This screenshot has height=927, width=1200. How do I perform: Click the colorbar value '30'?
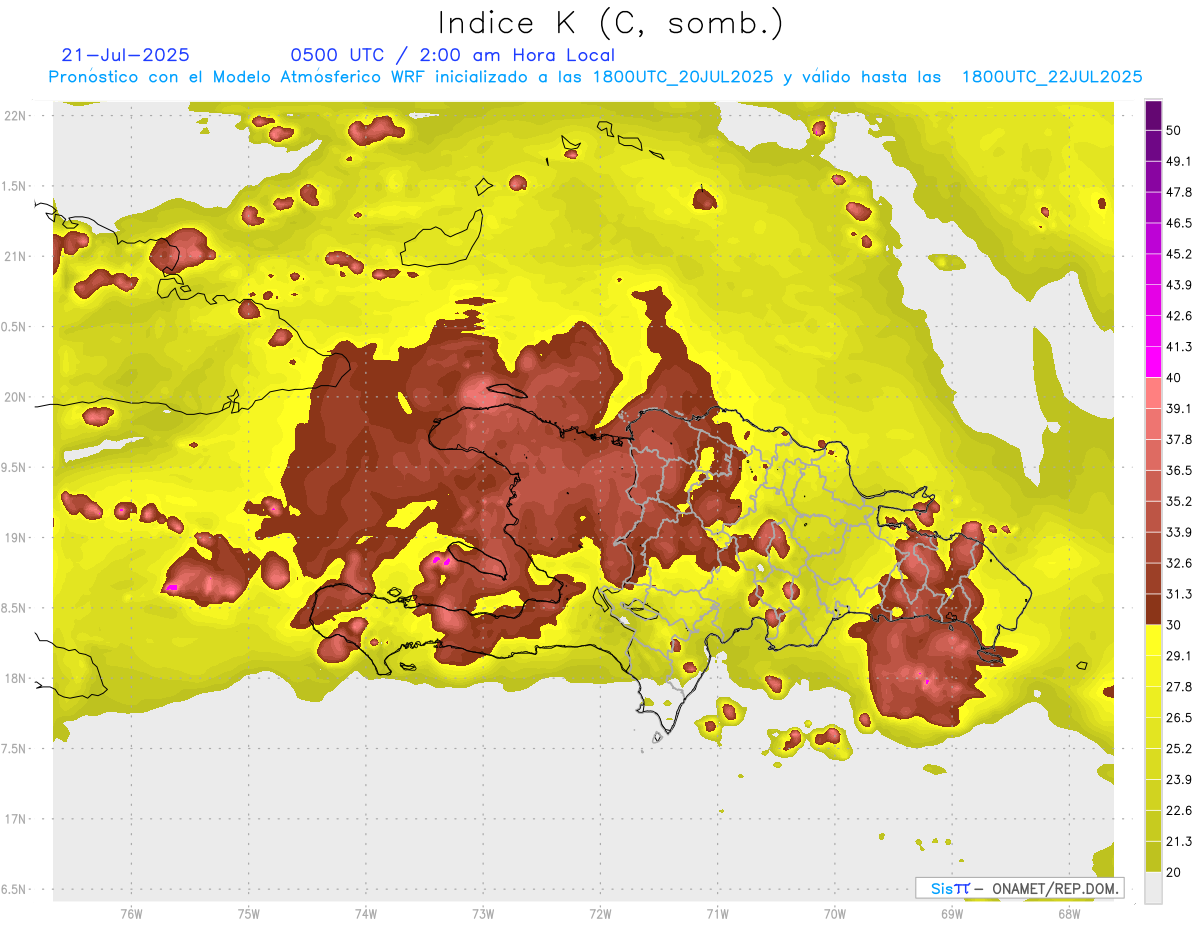click(x=1174, y=625)
